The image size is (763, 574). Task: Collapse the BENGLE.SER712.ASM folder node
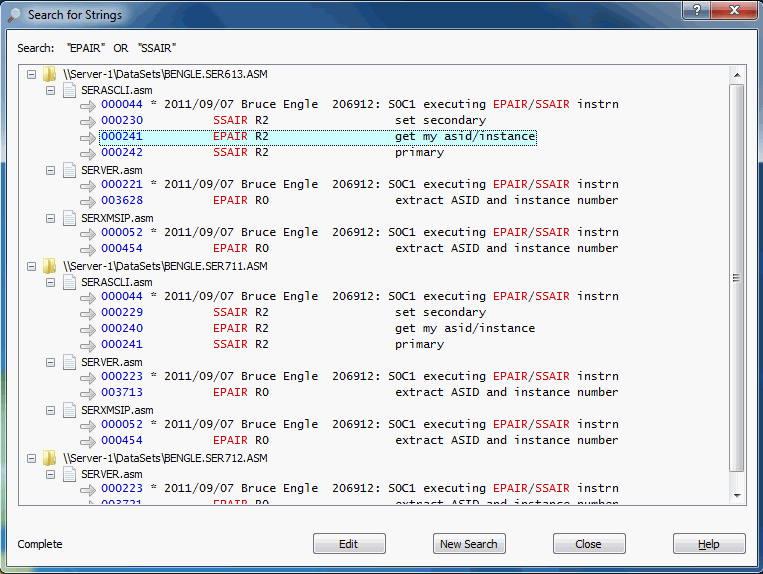32,458
